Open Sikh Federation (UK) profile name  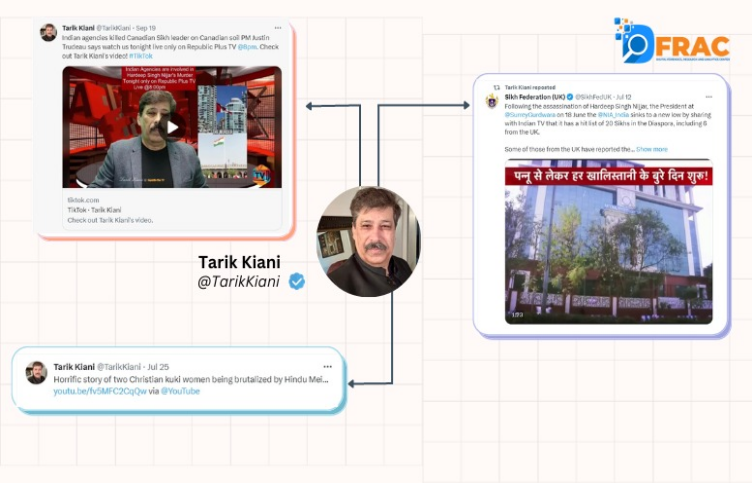[535, 97]
